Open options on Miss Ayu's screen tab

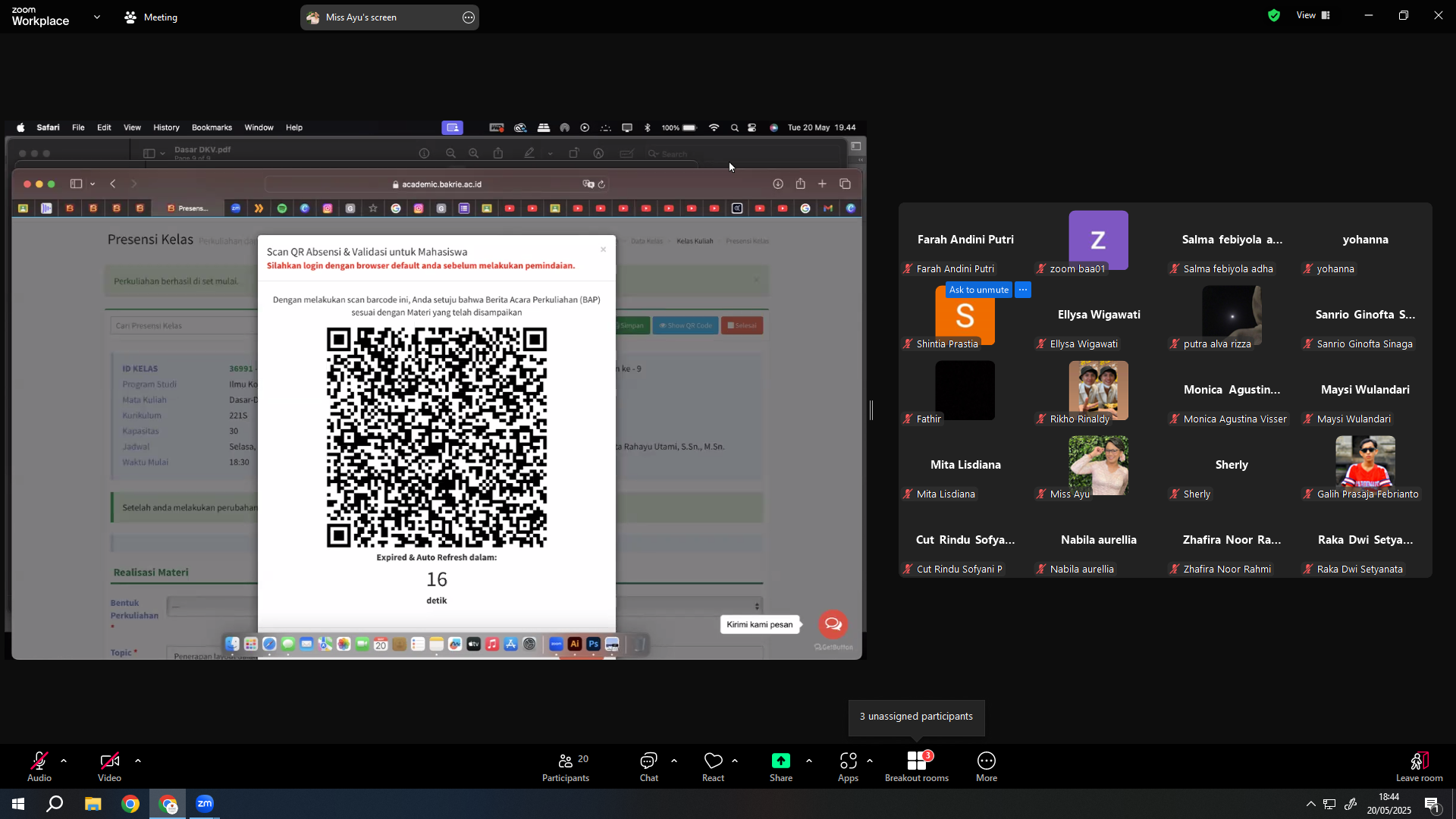[x=469, y=17]
